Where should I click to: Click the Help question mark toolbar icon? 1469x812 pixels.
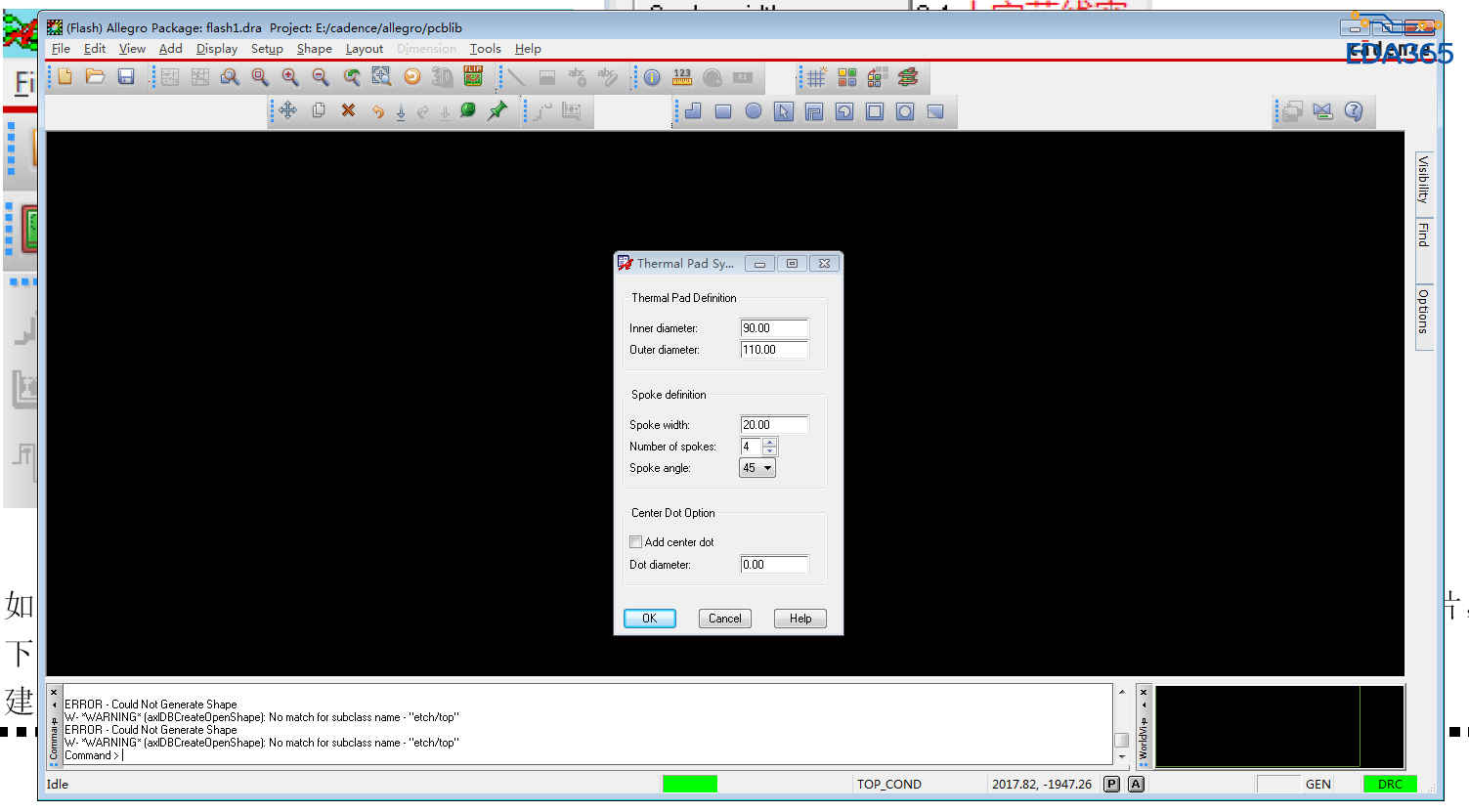coord(1354,111)
